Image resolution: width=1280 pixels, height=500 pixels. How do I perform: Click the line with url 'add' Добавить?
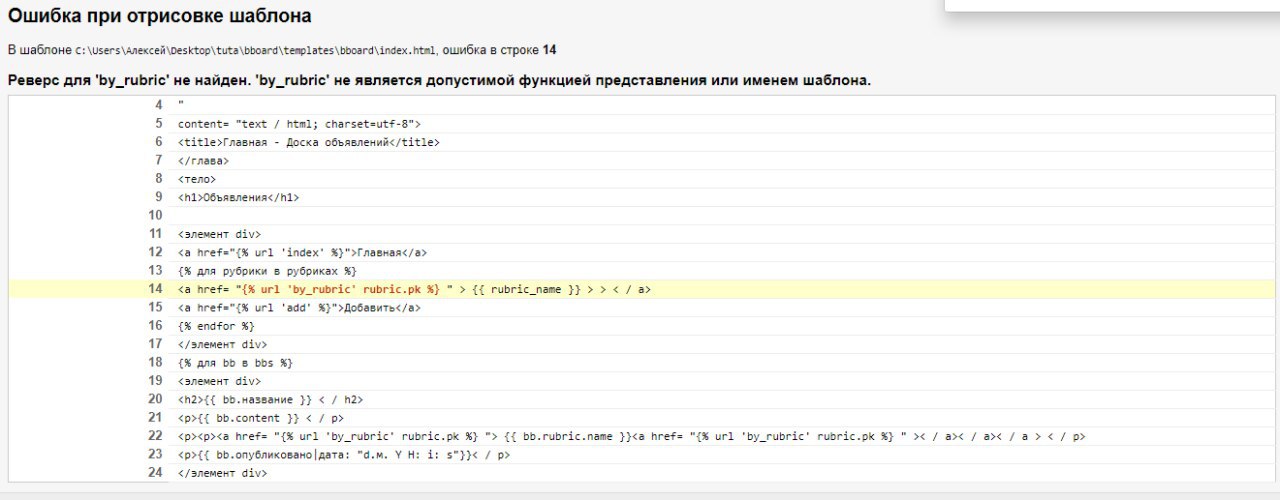pos(299,307)
